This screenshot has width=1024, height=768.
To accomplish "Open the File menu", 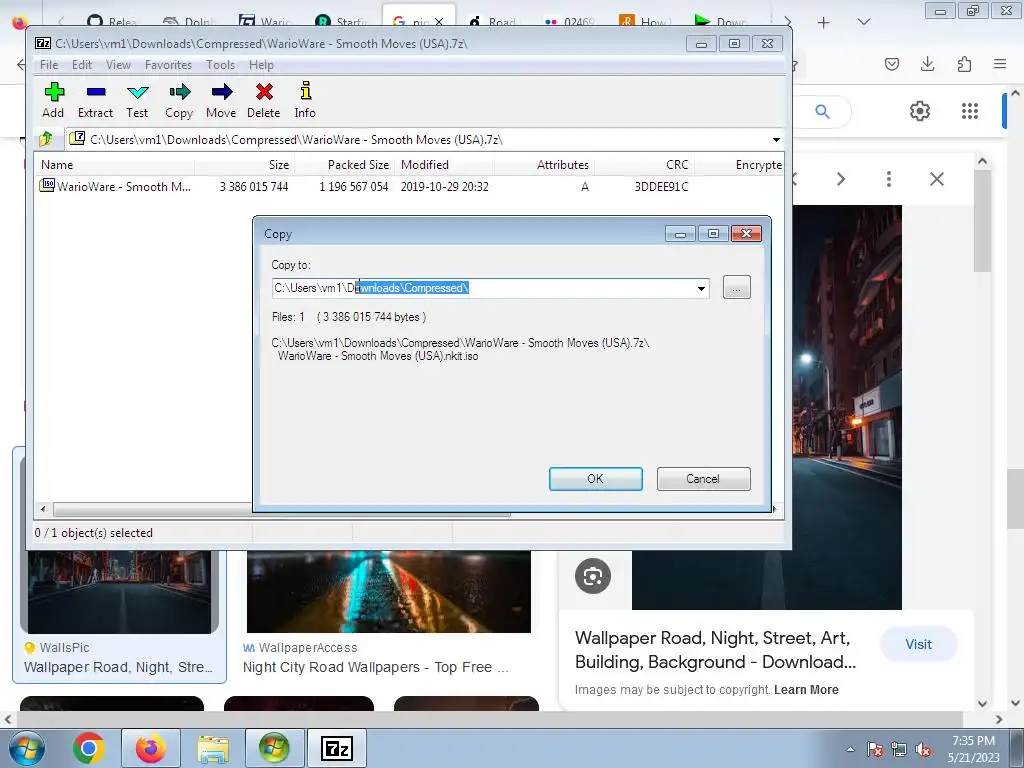I will pos(49,65).
